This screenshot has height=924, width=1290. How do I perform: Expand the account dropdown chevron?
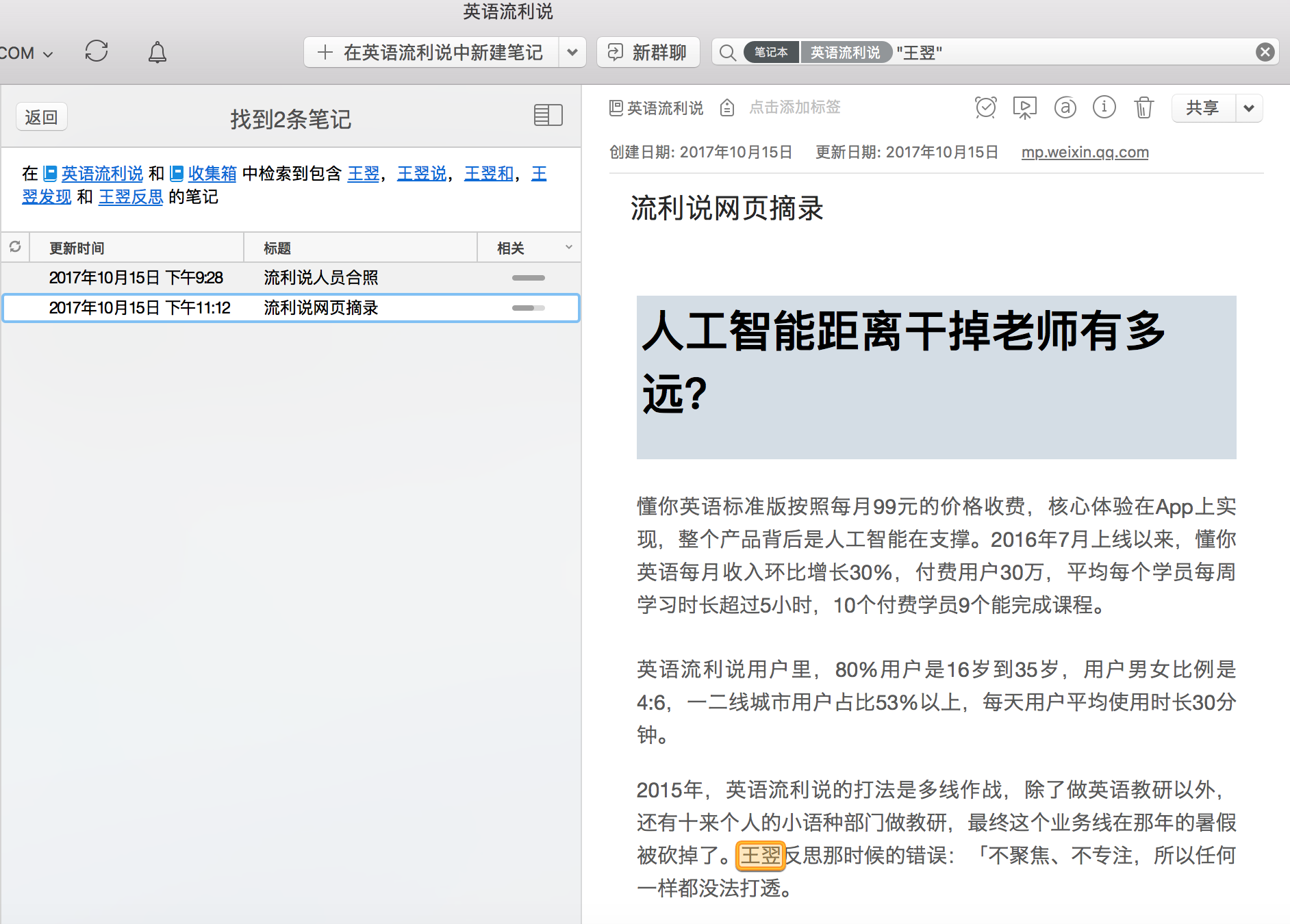pos(48,54)
